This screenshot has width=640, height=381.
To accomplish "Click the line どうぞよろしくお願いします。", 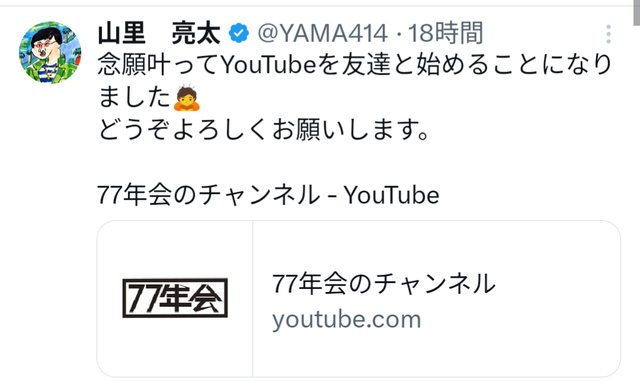I will 263,130.
